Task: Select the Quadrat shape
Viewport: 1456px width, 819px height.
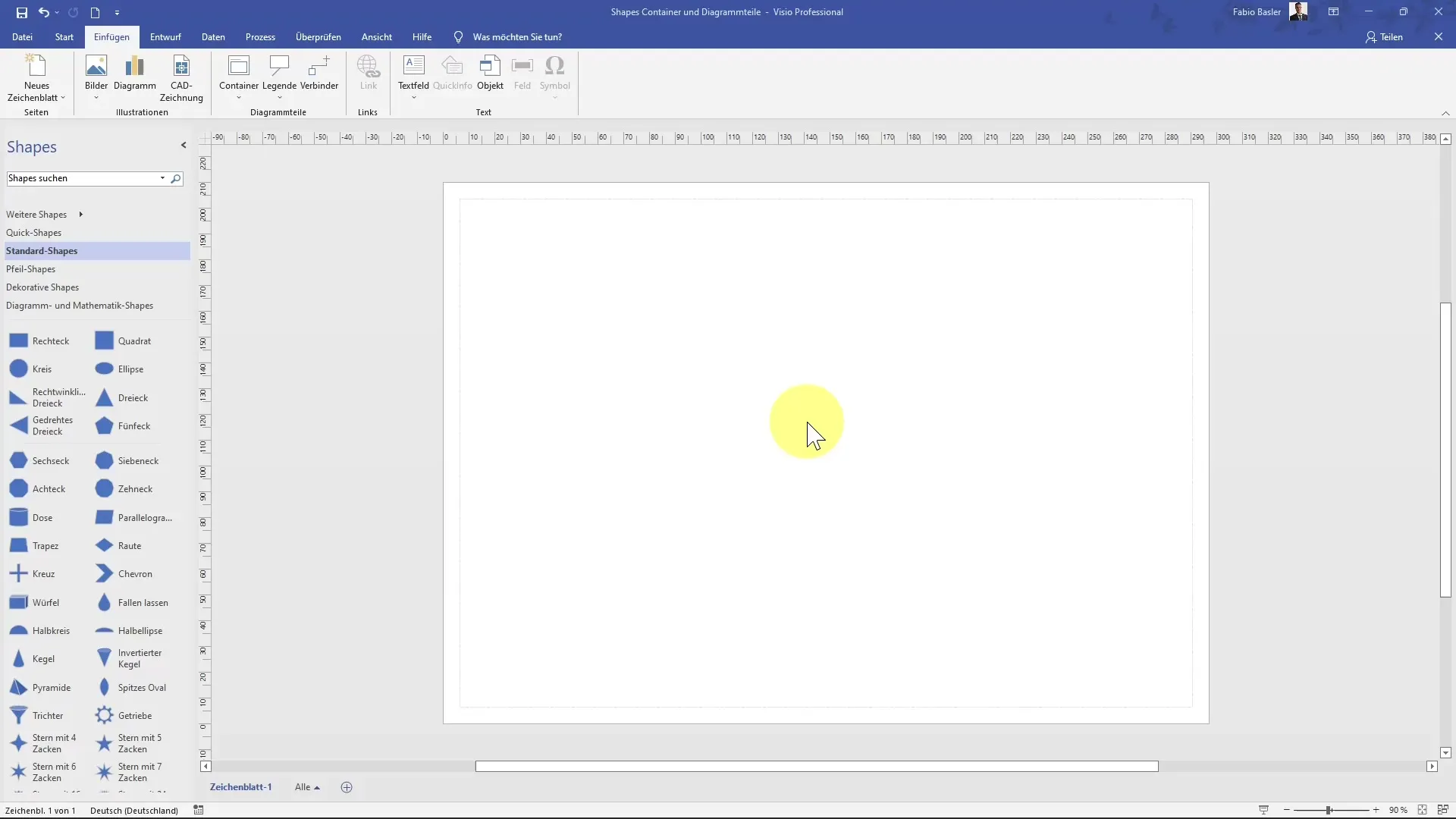Action: (123, 341)
